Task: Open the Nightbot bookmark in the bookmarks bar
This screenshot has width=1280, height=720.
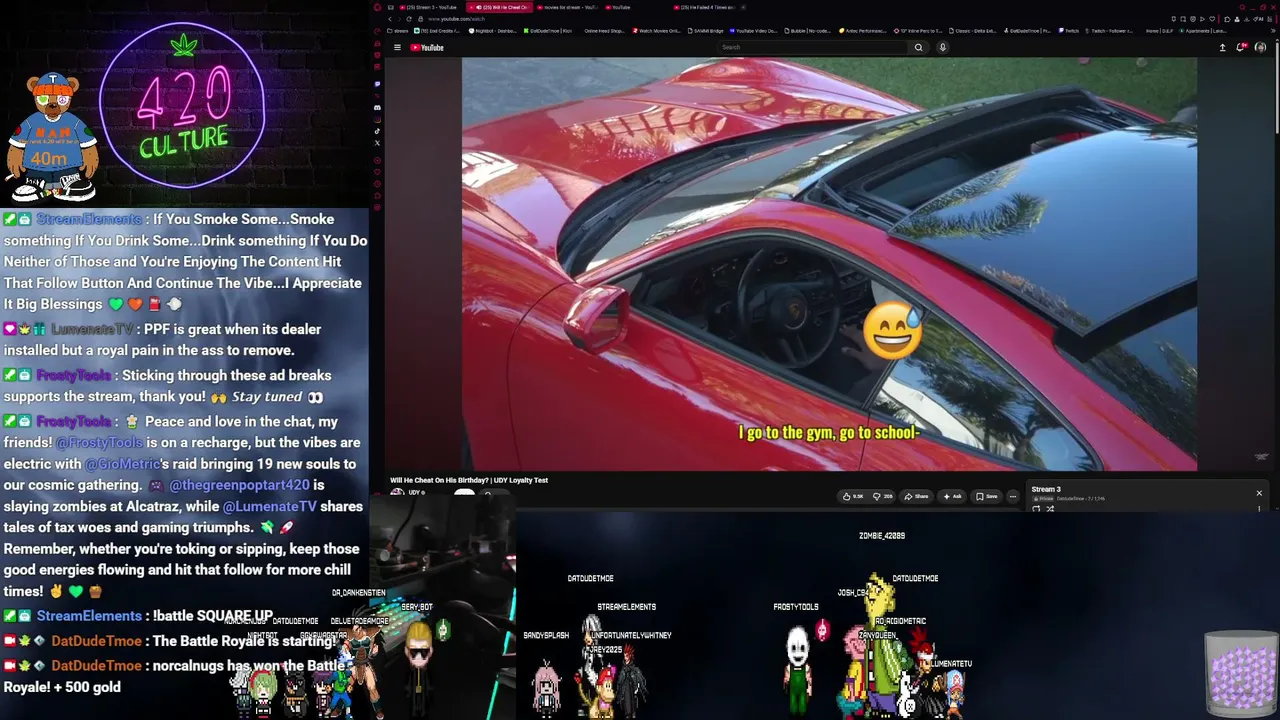Action: click(x=494, y=31)
